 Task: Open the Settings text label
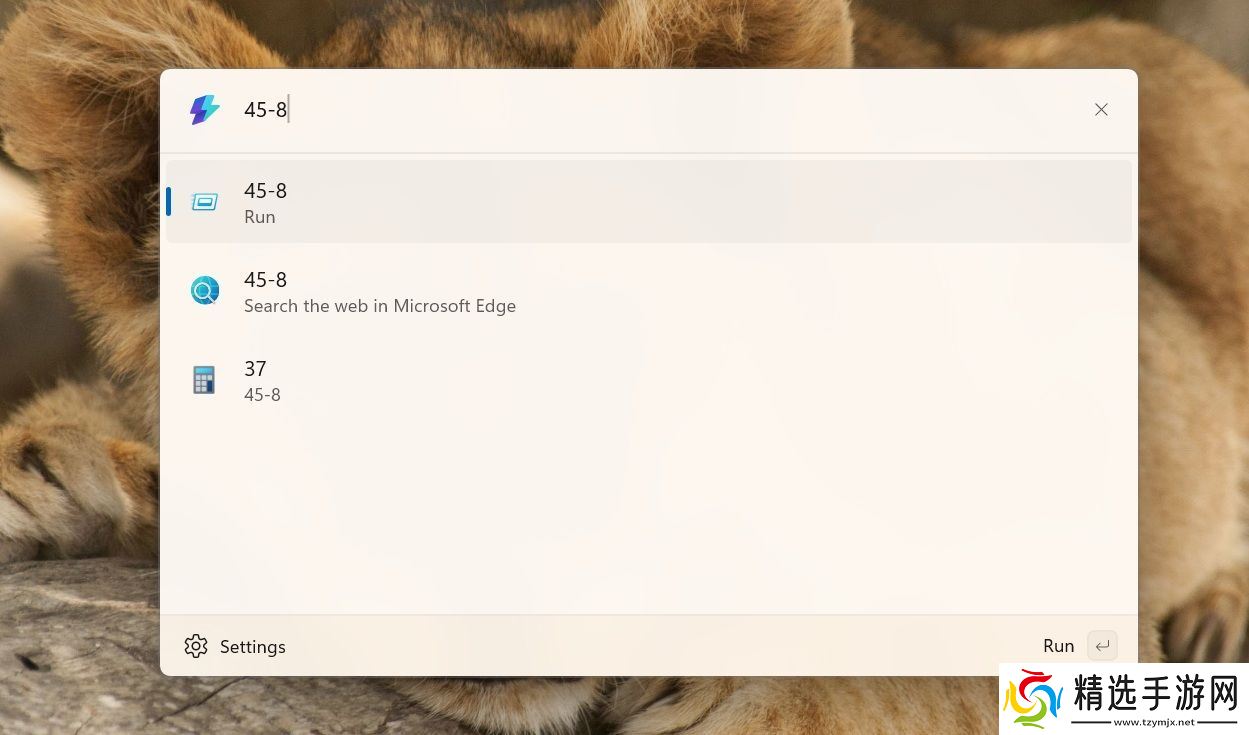click(x=253, y=647)
